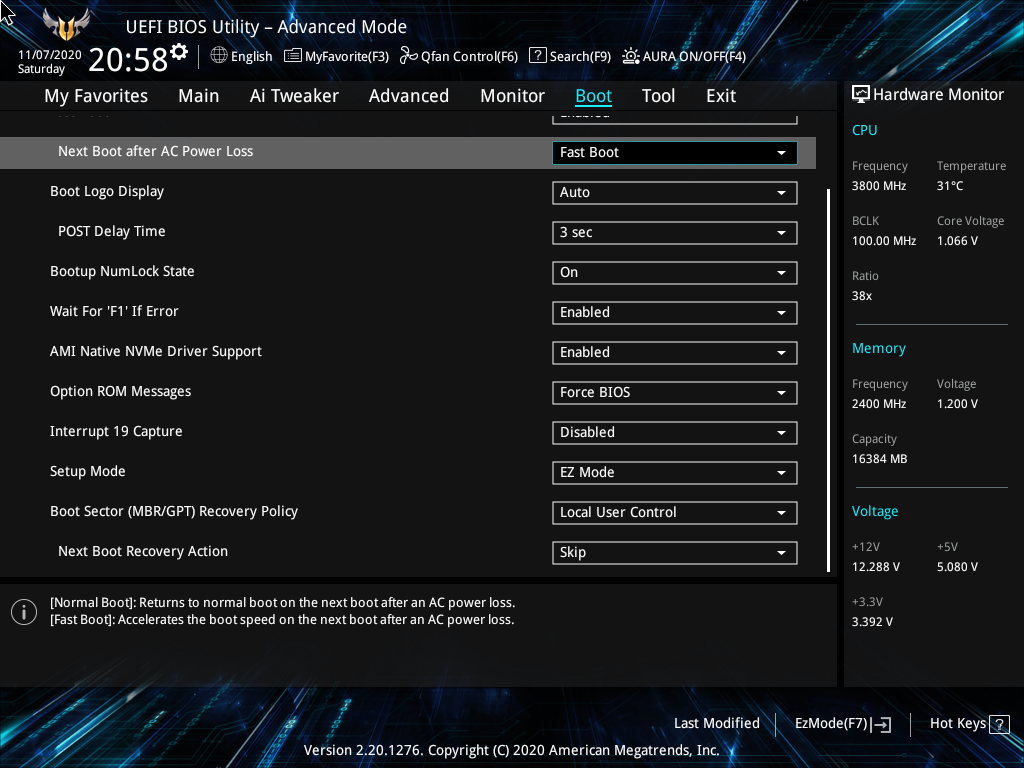Click the TUF Gaming logo icon
This screenshot has width=1024, height=768.
point(65,25)
